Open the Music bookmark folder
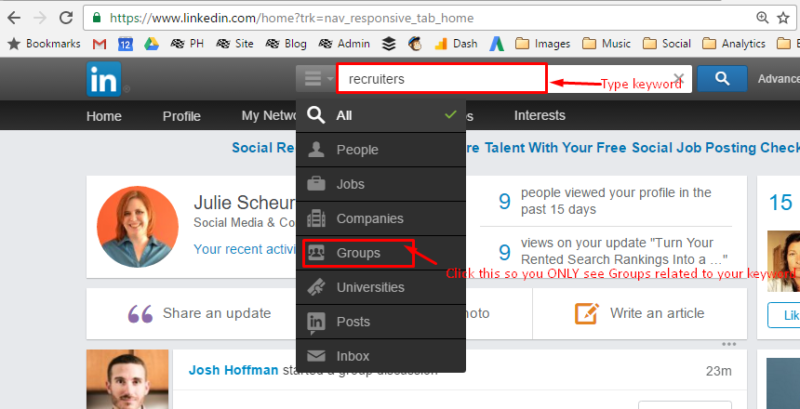The image size is (800, 409). pos(606,44)
